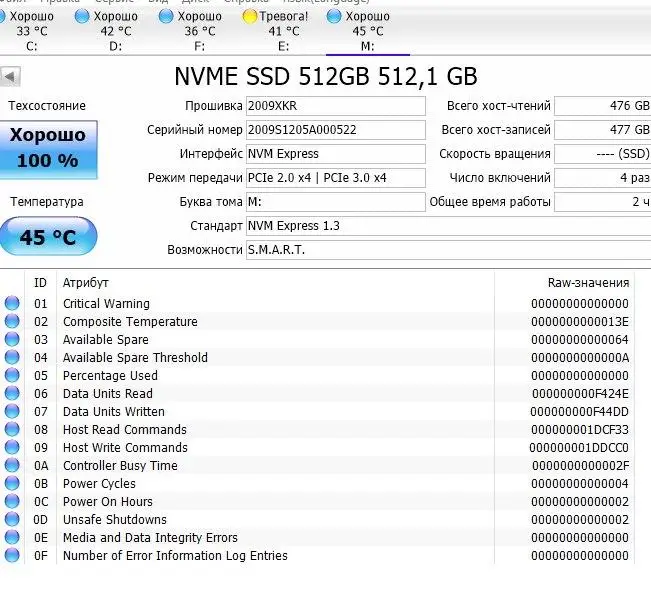This screenshot has height=601, width=651.
Task: Click the yellow status icon of drive E:
Action: coord(250,17)
